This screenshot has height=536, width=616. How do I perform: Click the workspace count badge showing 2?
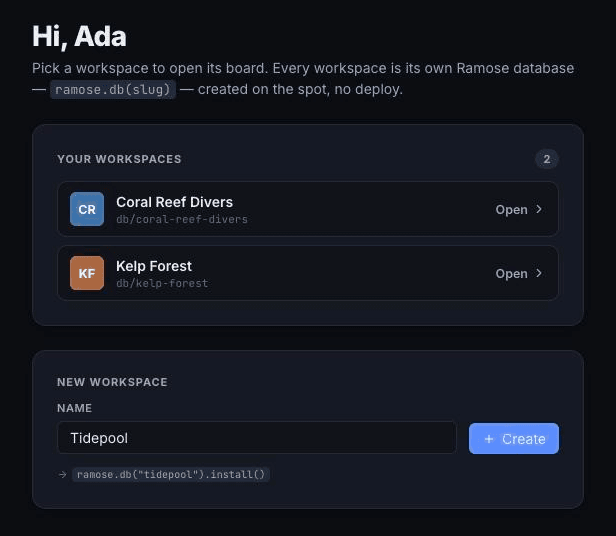tap(546, 159)
